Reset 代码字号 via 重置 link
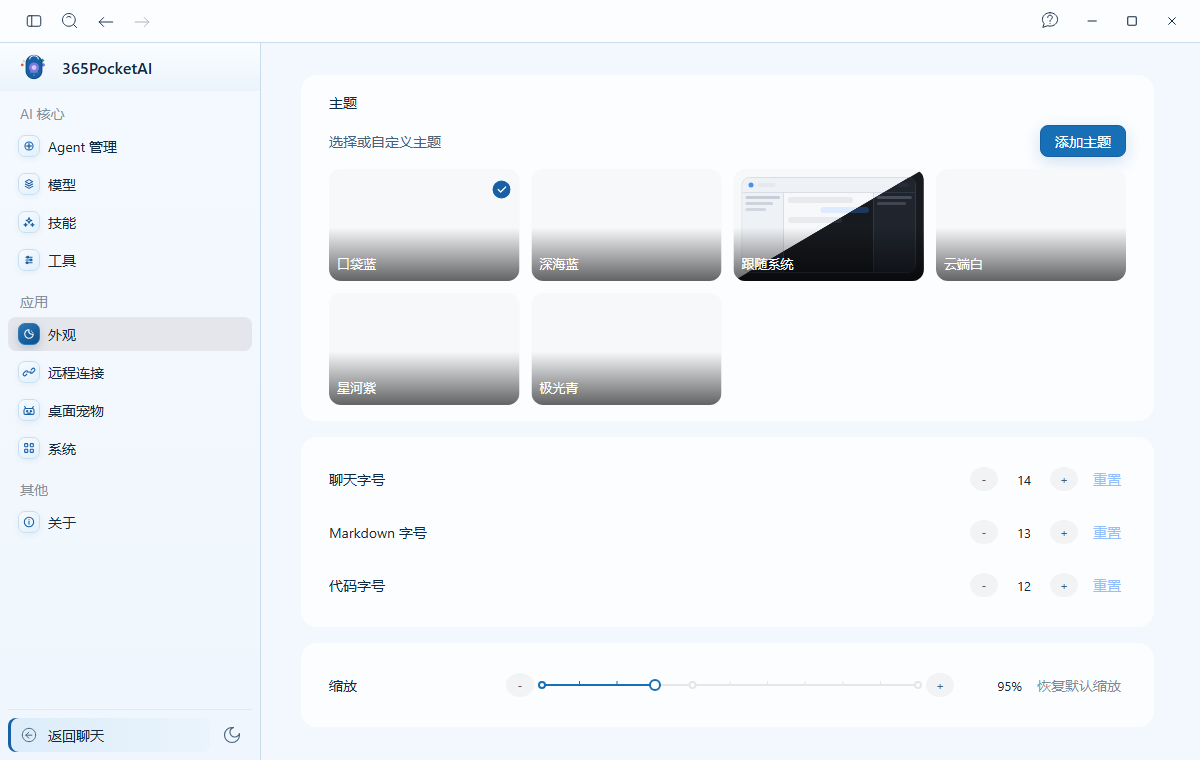The width and height of the screenshot is (1200, 760). [1107, 586]
